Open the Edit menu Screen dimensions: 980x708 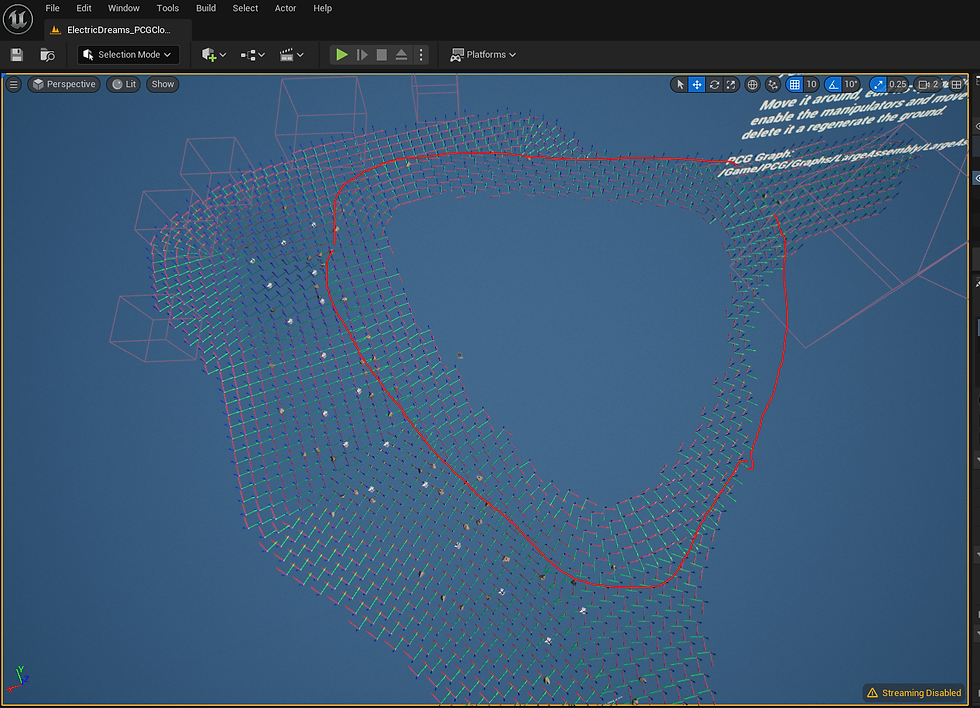coord(84,8)
